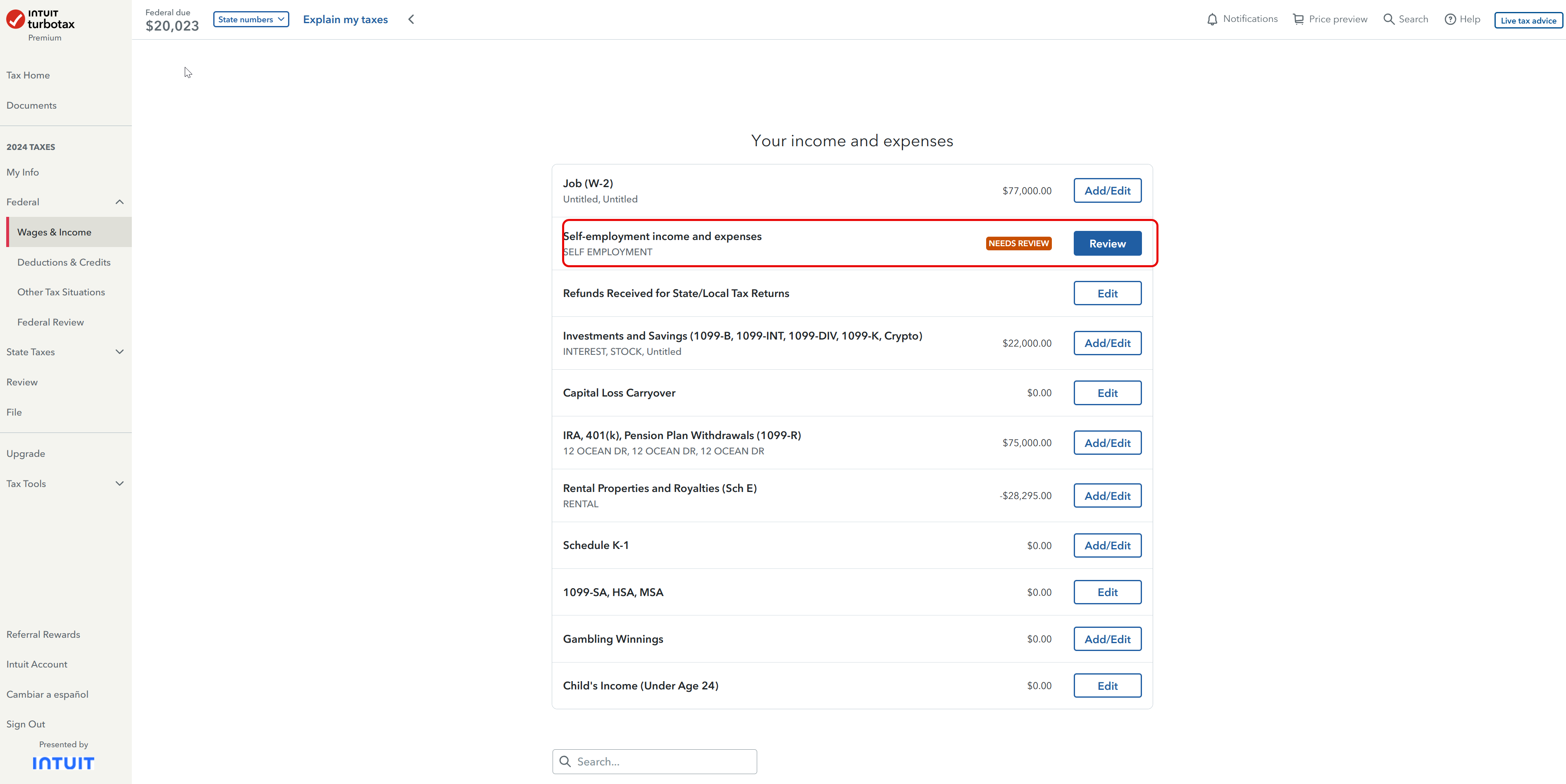The width and height of the screenshot is (1566, 784).
Task: Open Explain my taxes link
Action: (x=345, y=19)
